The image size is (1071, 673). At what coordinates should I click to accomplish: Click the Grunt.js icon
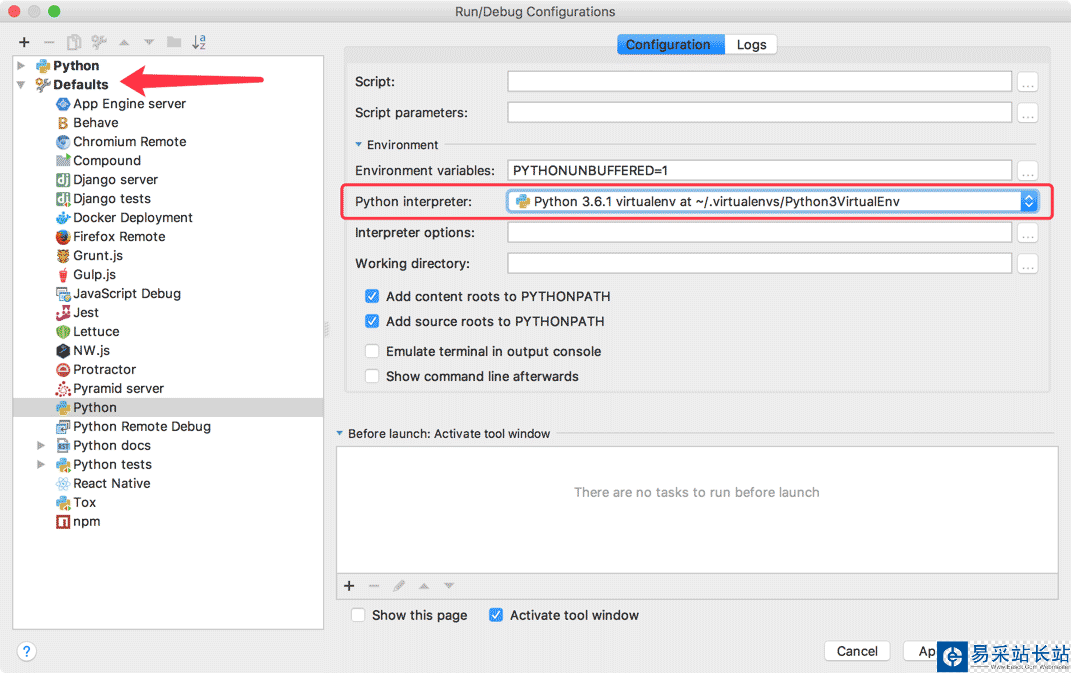point(63,256)
